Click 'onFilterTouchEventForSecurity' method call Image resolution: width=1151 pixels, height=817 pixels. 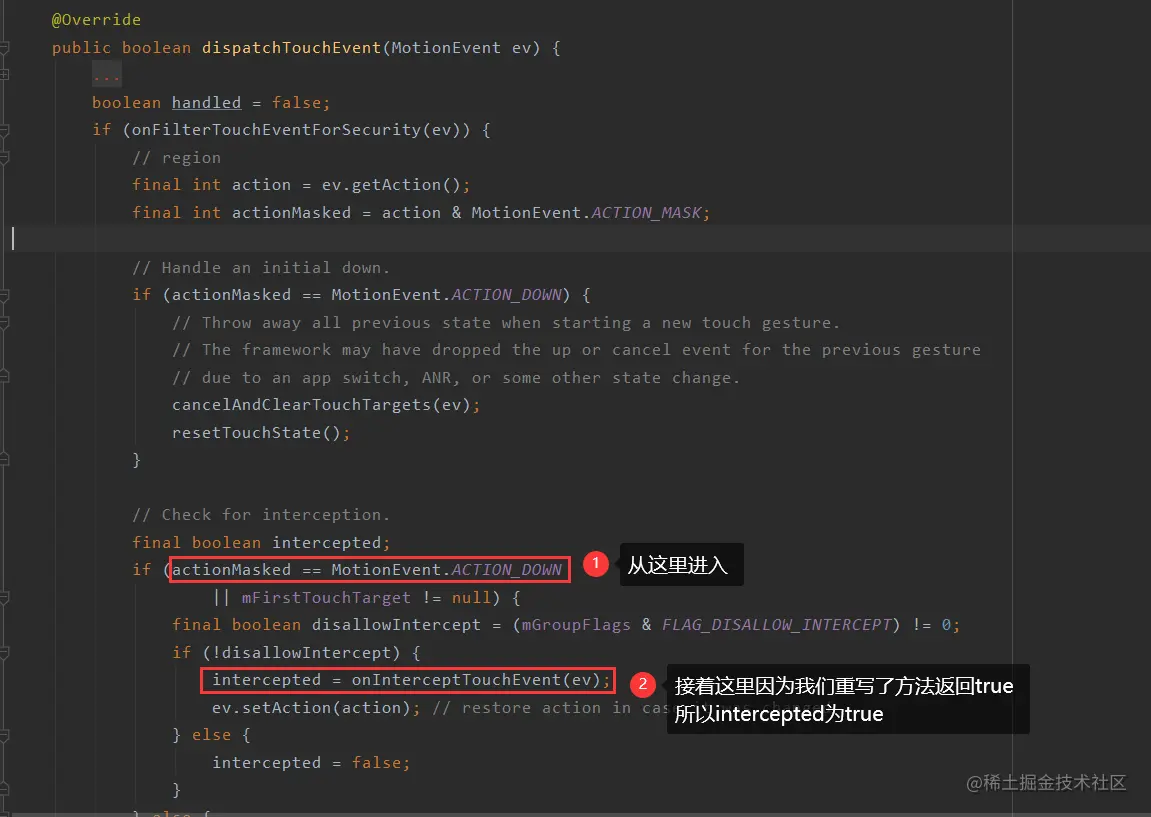[277, 130]
